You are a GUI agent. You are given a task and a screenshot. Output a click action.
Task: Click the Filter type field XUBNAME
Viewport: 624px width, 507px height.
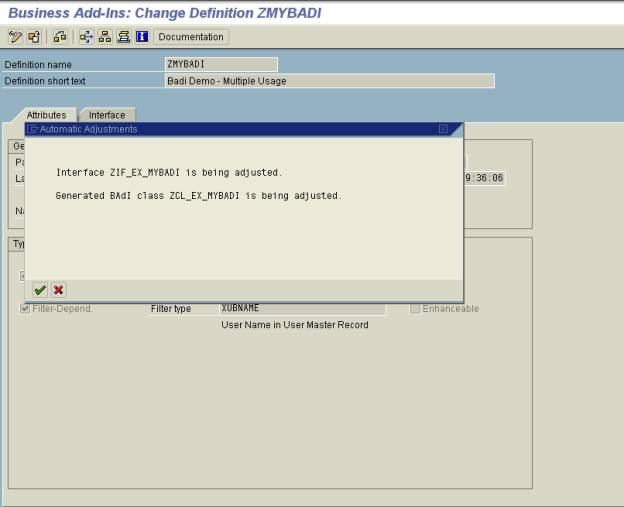click(x=302, y=308)
